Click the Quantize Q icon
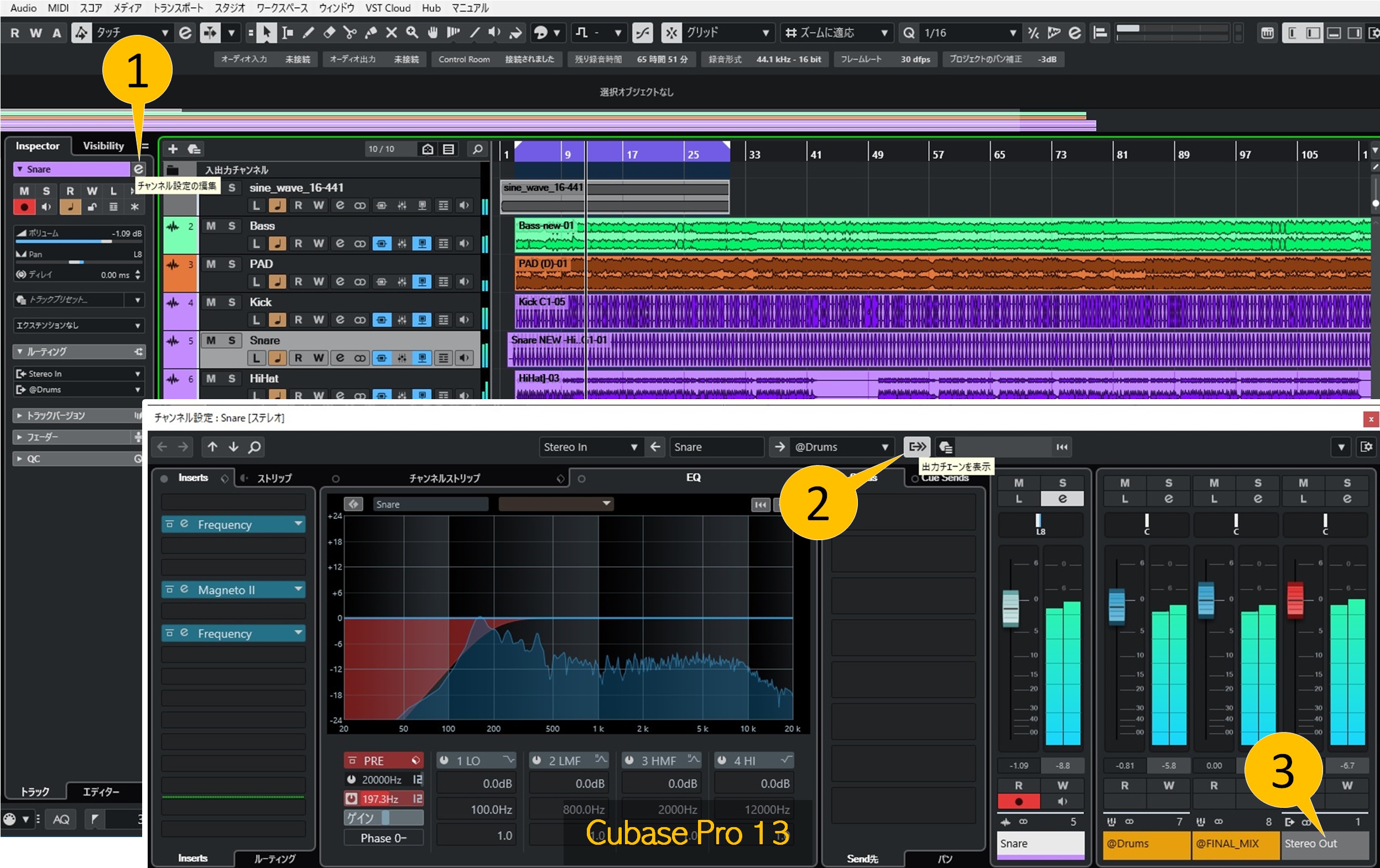The image size is (1380, 868). pos(908,33)
